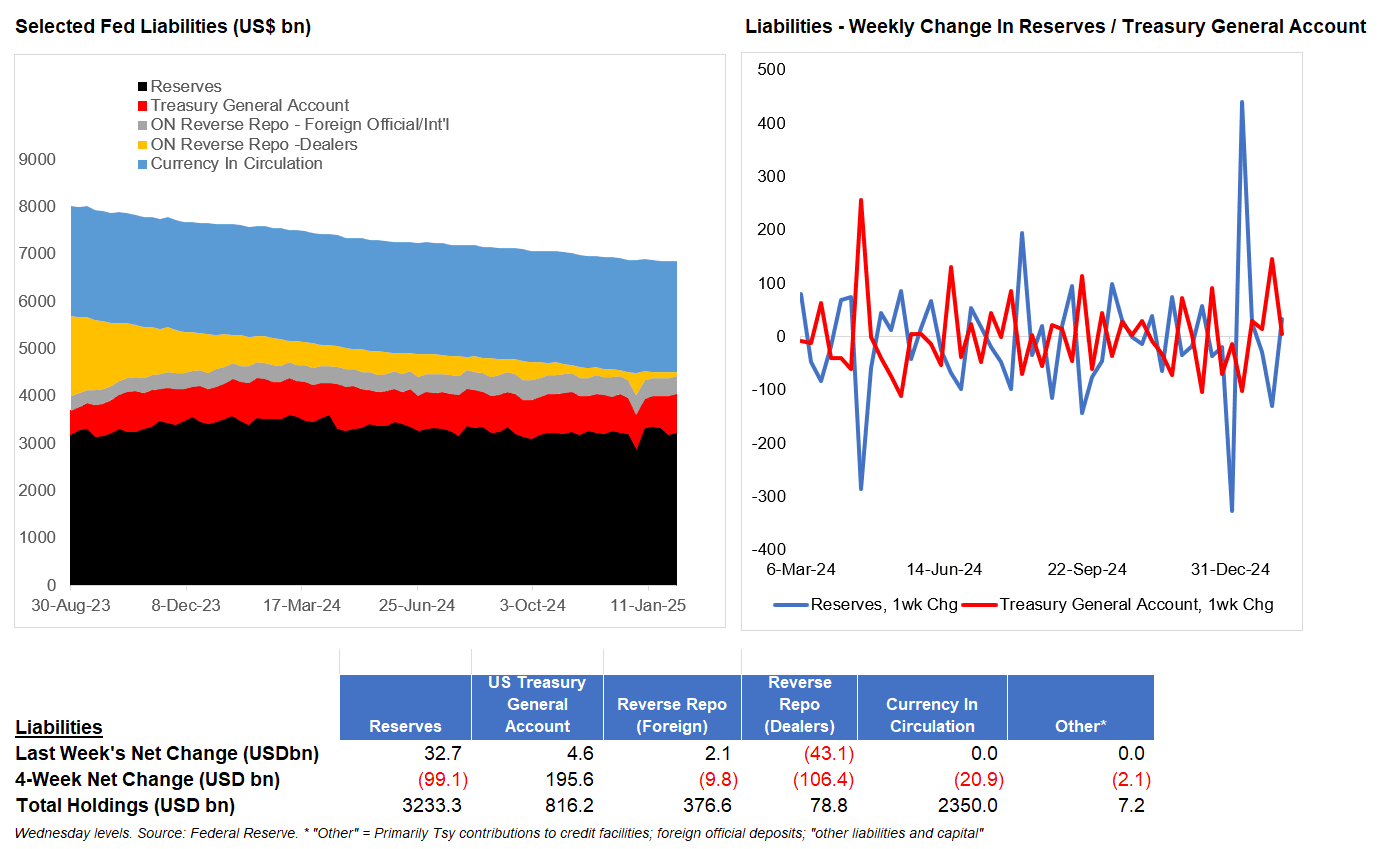Click the gray ON Reverse Repo Foreign legend swatch

click(x=143, y=125)
